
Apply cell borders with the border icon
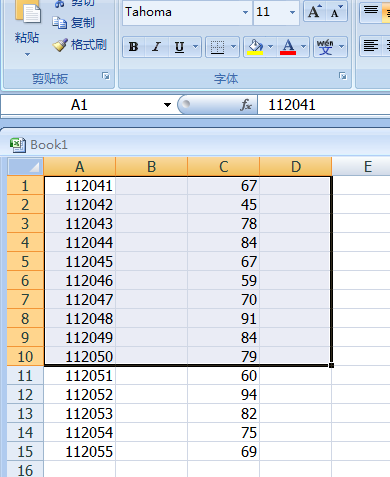pos(217,47)
